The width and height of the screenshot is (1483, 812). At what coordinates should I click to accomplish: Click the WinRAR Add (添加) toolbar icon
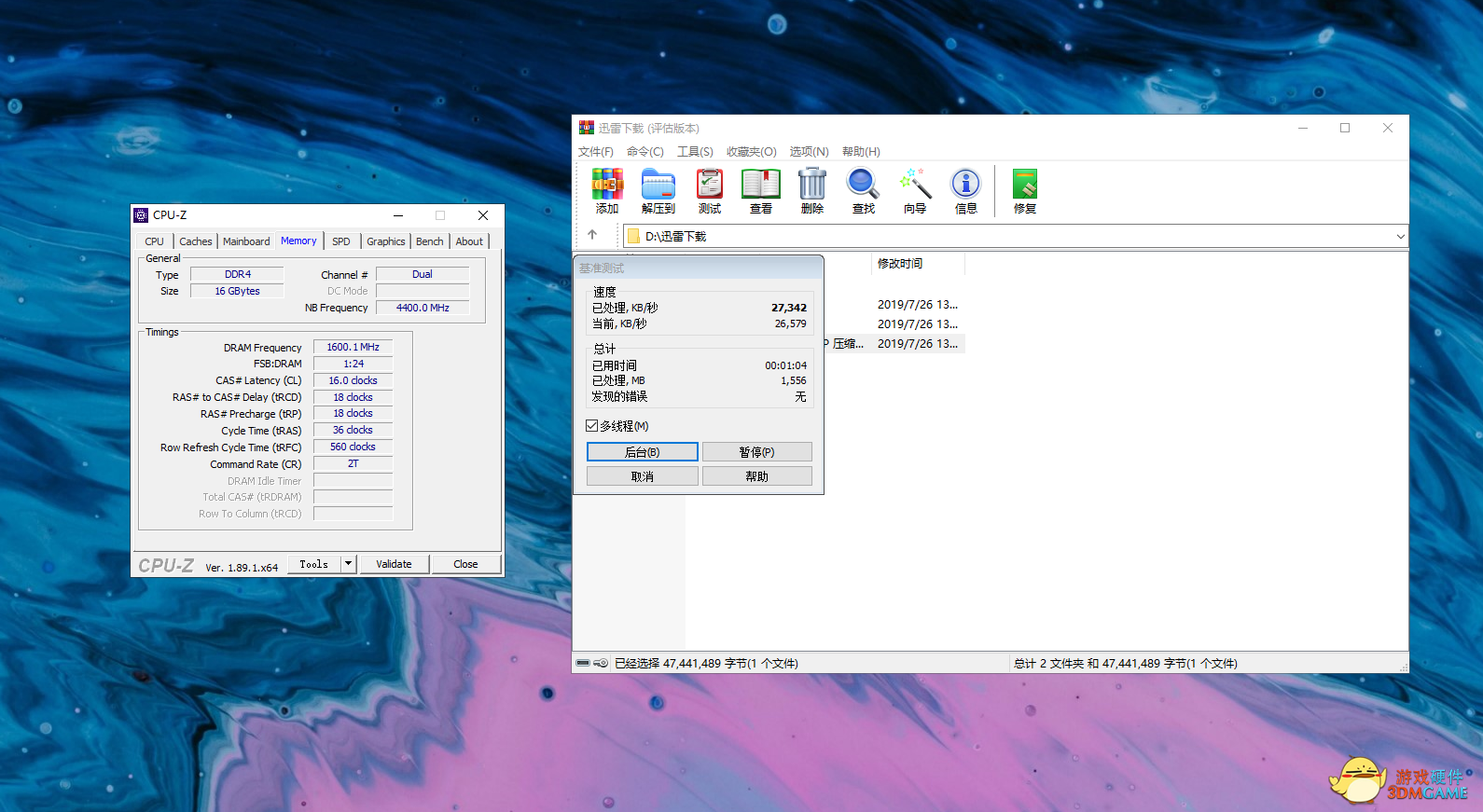click(x=607, y=191)
